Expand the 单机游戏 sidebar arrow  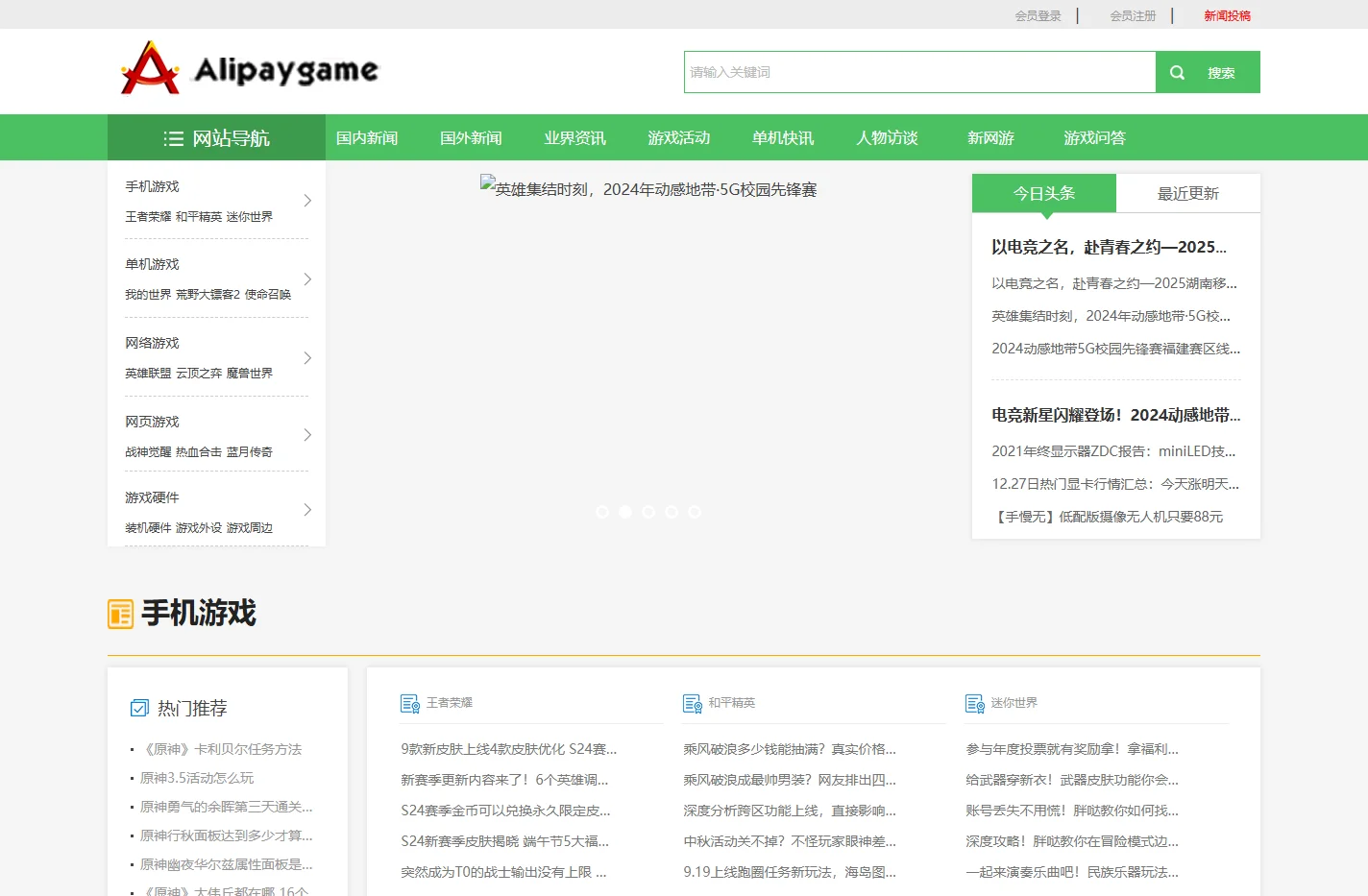click(307, 279)
